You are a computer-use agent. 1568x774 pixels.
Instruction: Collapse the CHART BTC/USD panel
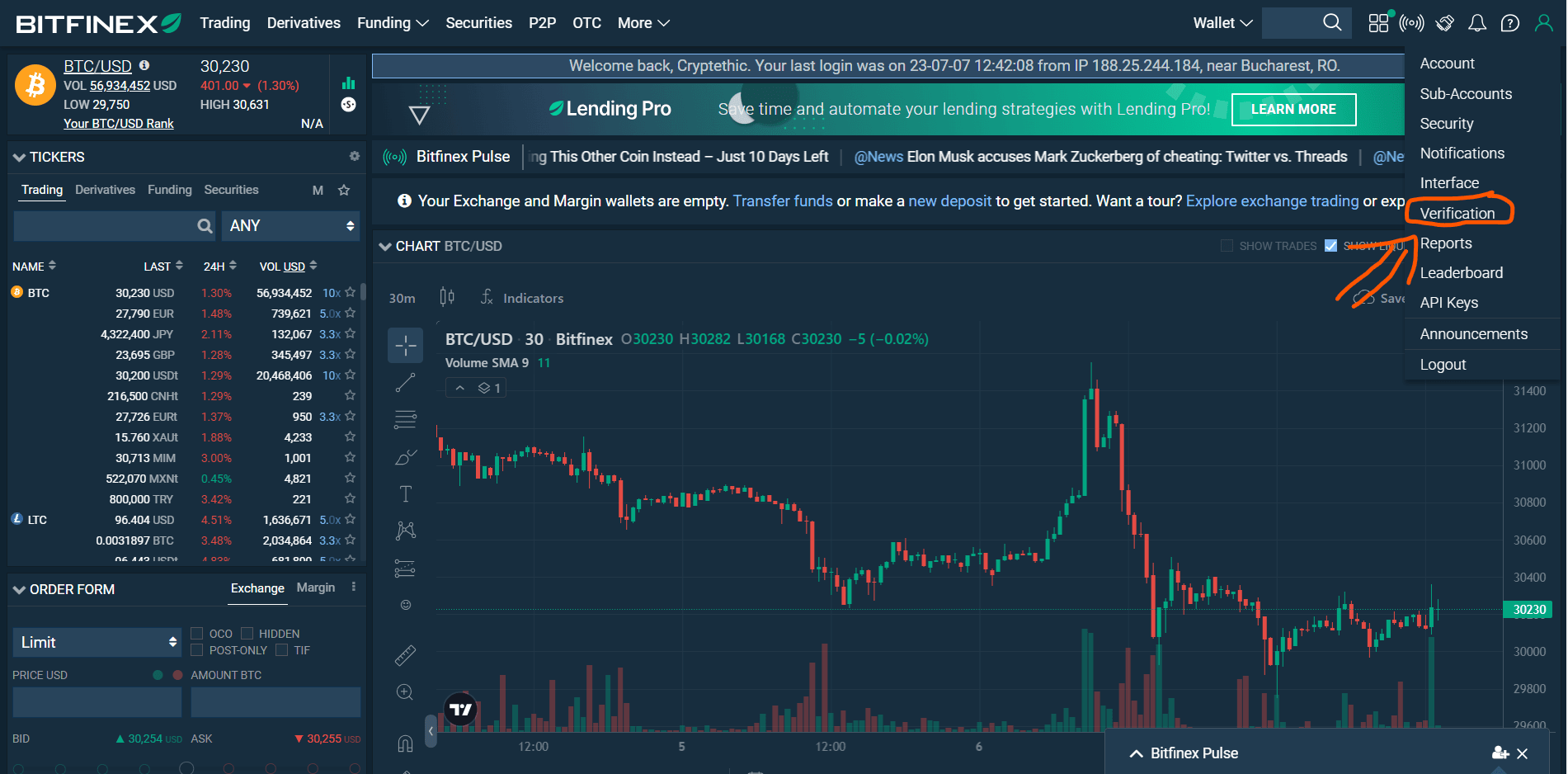tap(384, 246)
